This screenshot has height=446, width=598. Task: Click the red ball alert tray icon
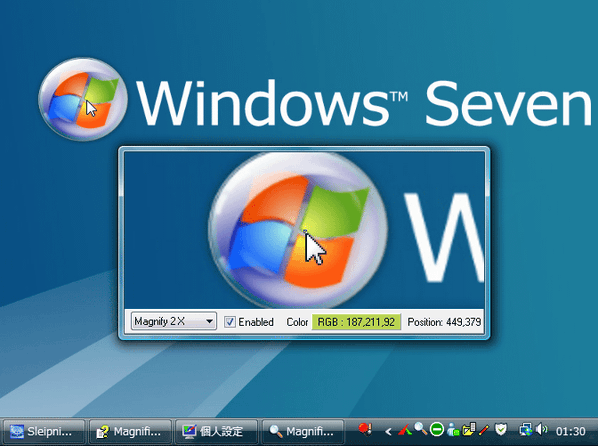pyautogui.click(x=365, y=429)
